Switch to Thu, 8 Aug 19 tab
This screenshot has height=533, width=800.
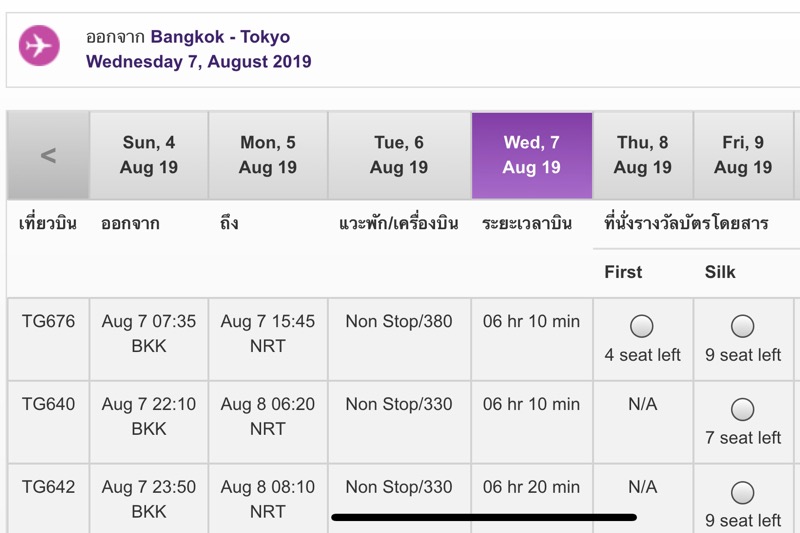[642, 155]
